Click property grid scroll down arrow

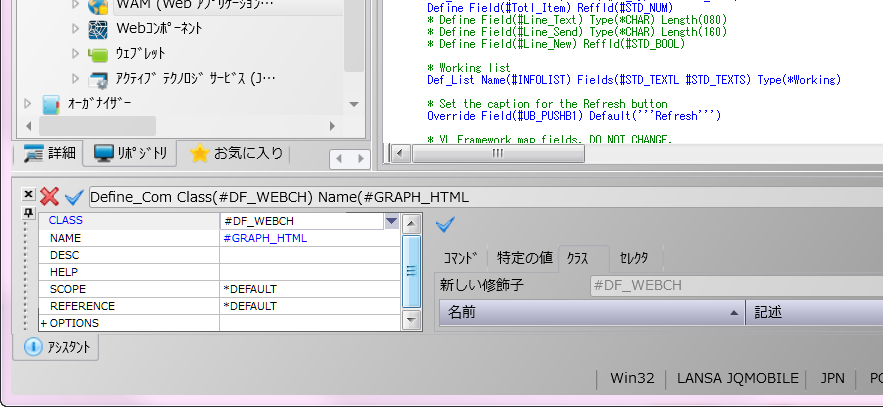point(412,320)
